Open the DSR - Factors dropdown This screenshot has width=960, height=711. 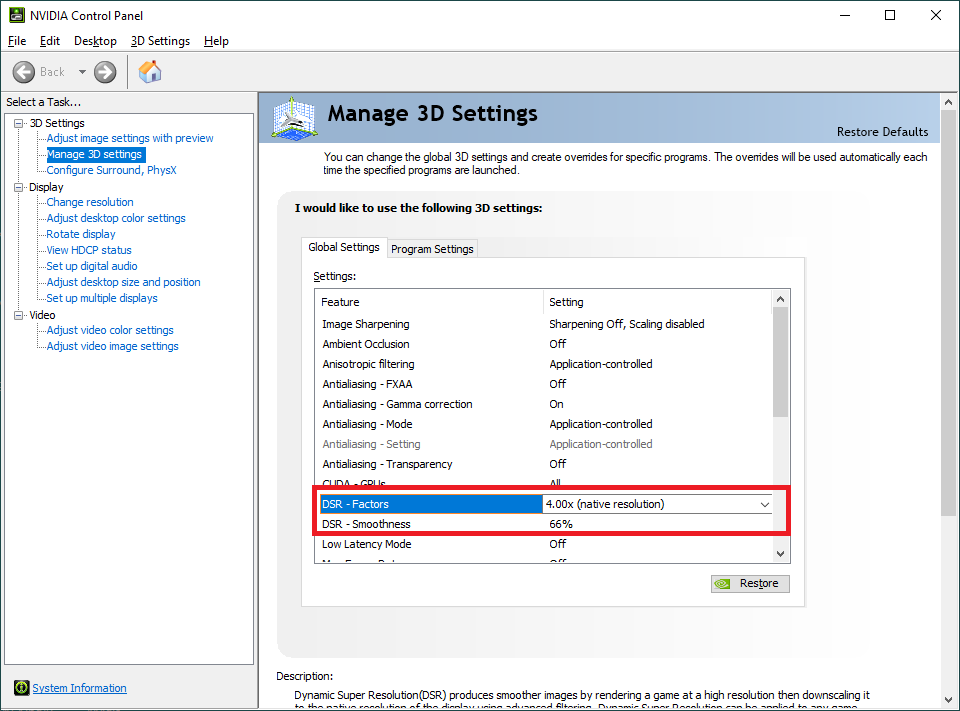(765, 504)
